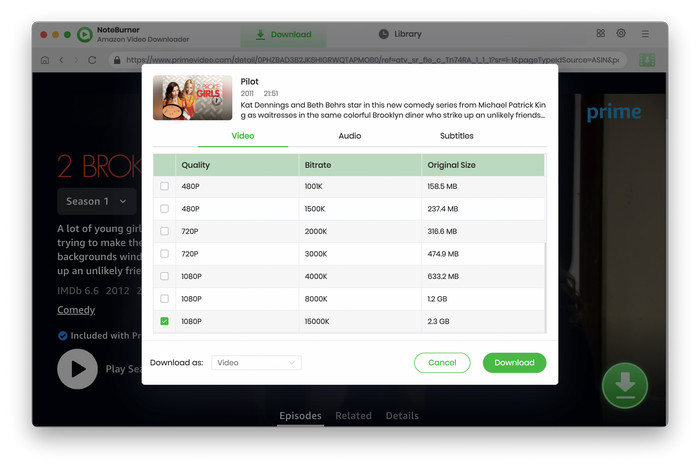
Task: Check the 1080P 8000K quality row
Action: coord(164,299)
